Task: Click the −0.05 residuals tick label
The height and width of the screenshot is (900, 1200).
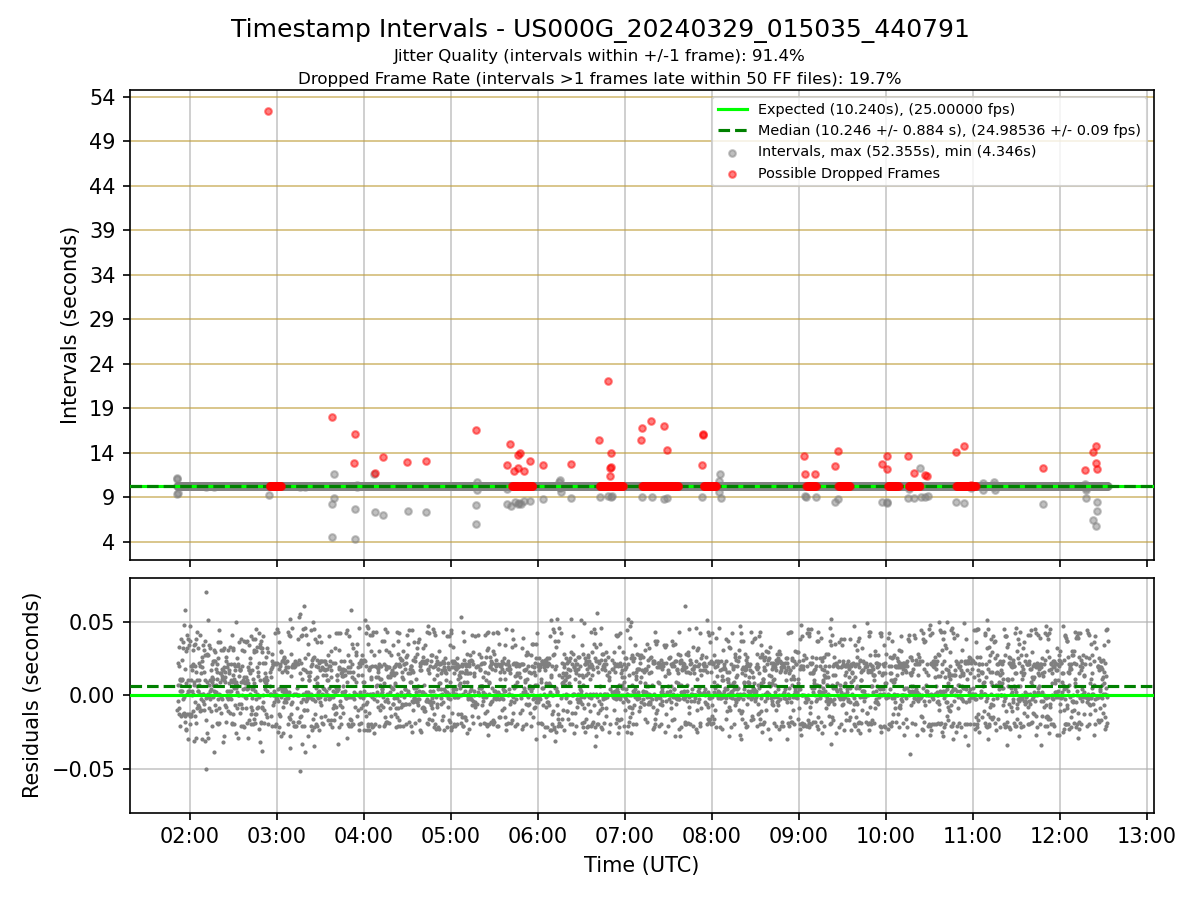Action: [83, 769]
